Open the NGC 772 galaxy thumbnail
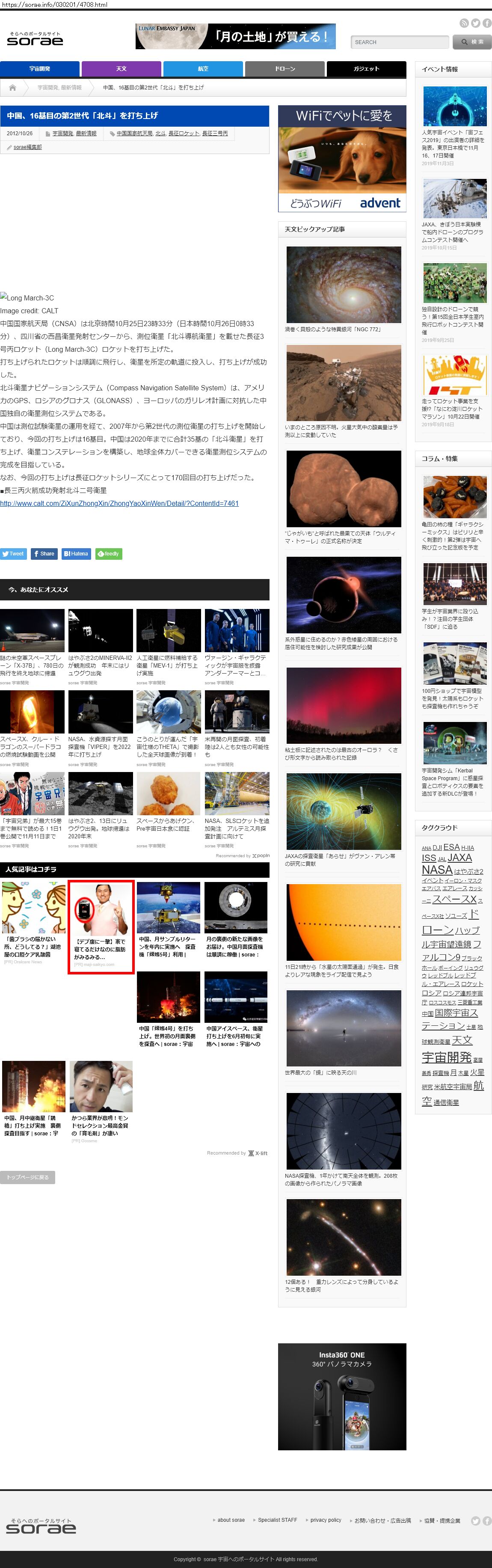 click(x=343, y=284)
